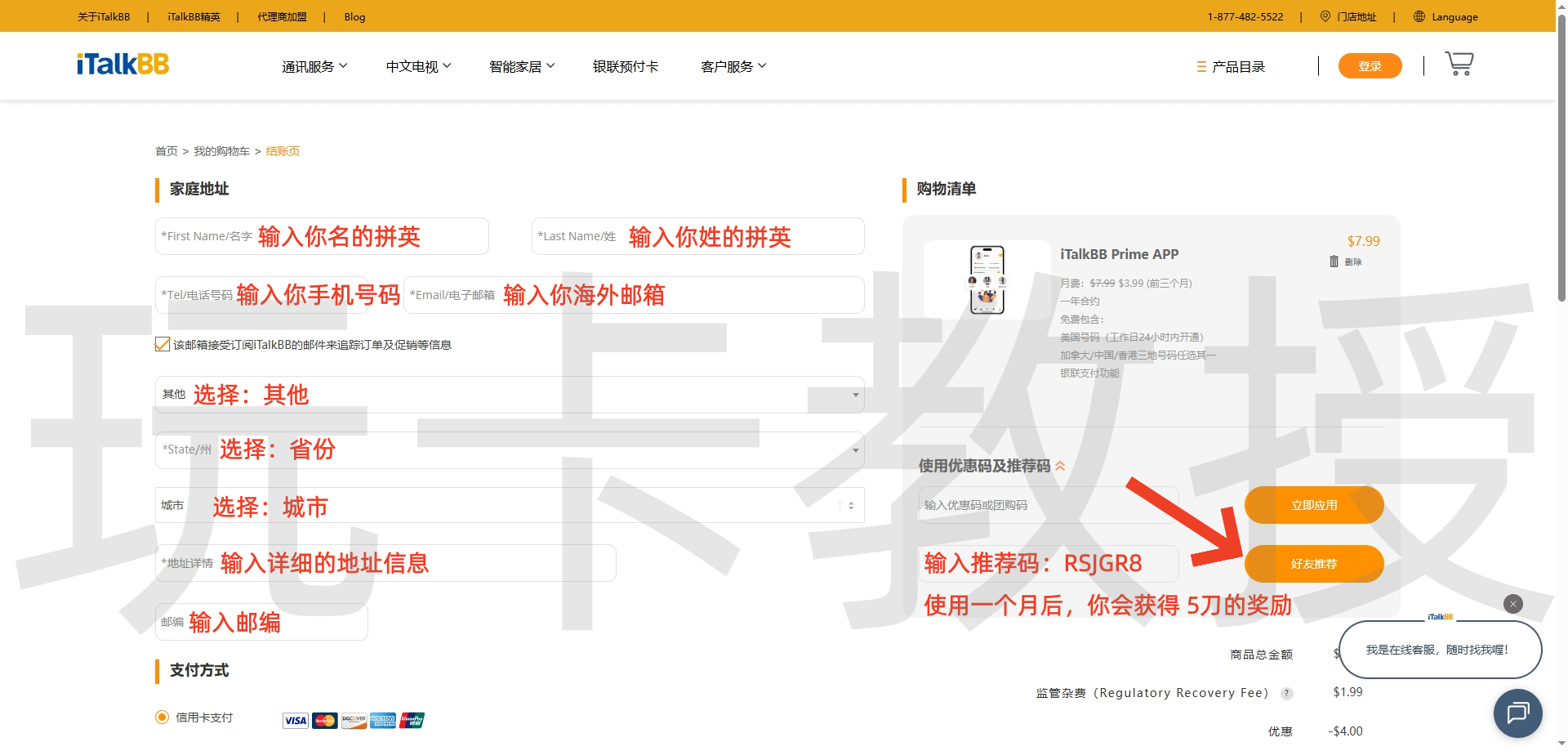
Task: Open the 产品目录 list icon
Action: point(1201,67)
